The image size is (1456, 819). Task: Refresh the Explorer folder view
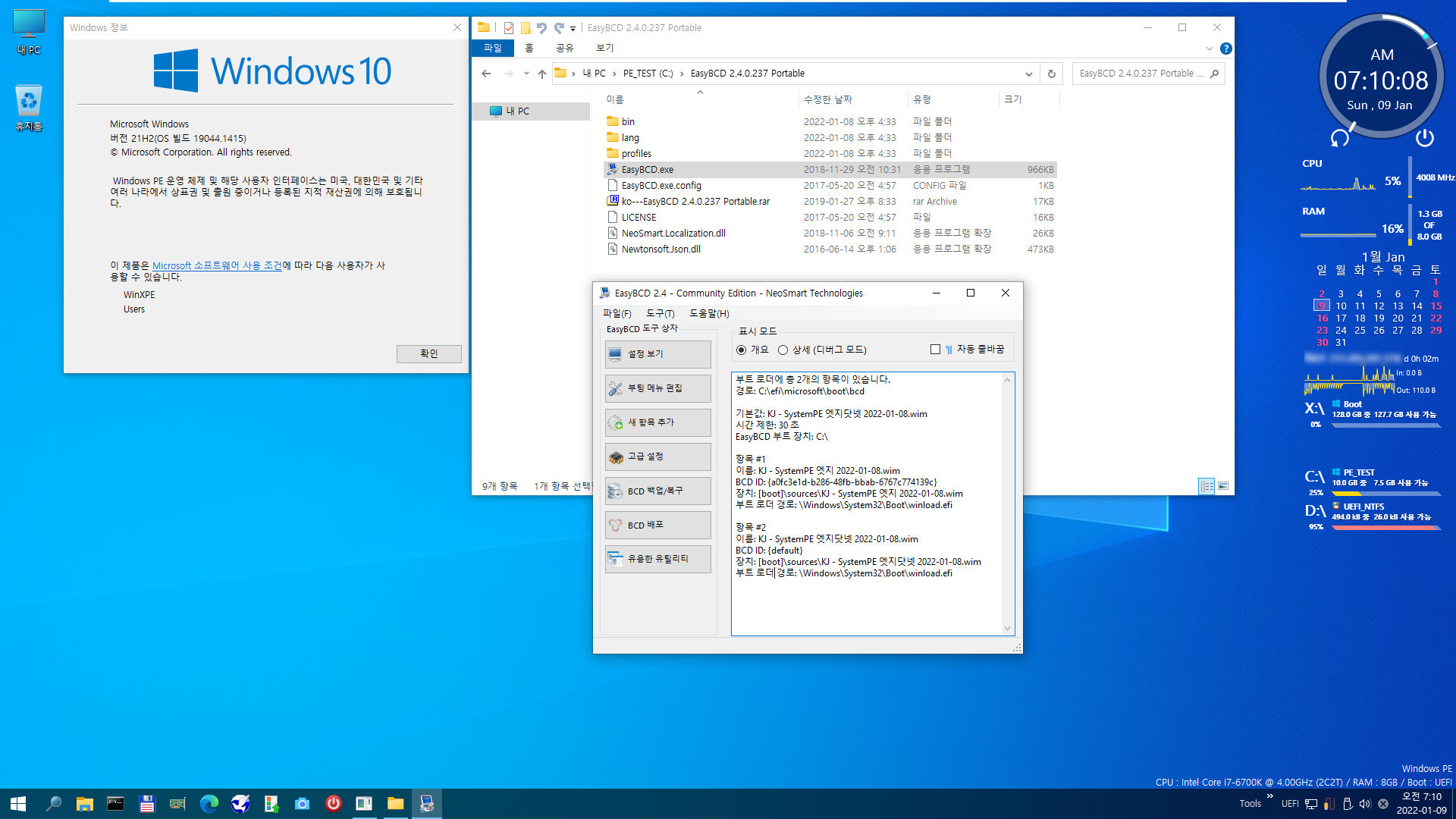pyautogui.click(x=1051, y=74)
